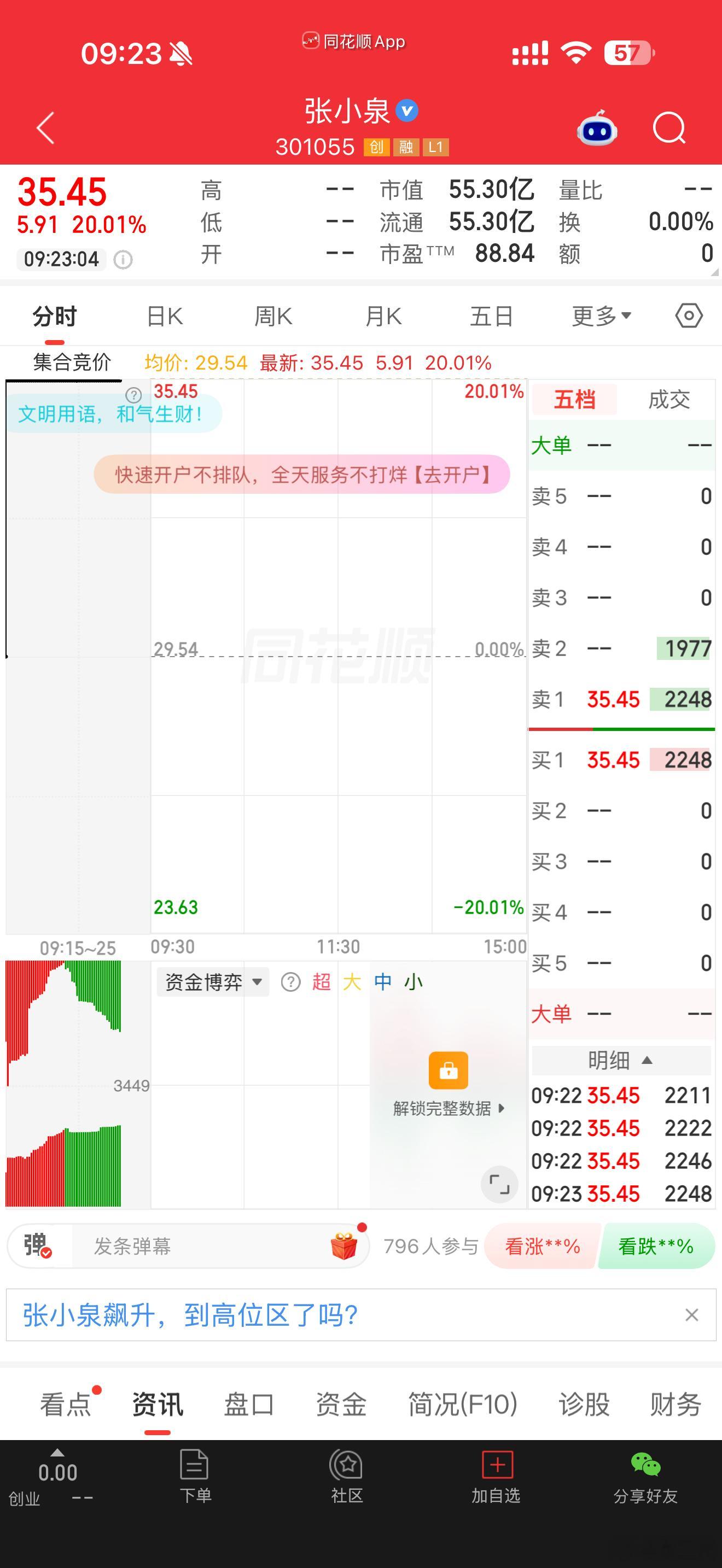Image resolution: width=722 pixels, height=1568 pixels.
Task: Expand quote header corner triangle
Action: click(x=714, y=272)
